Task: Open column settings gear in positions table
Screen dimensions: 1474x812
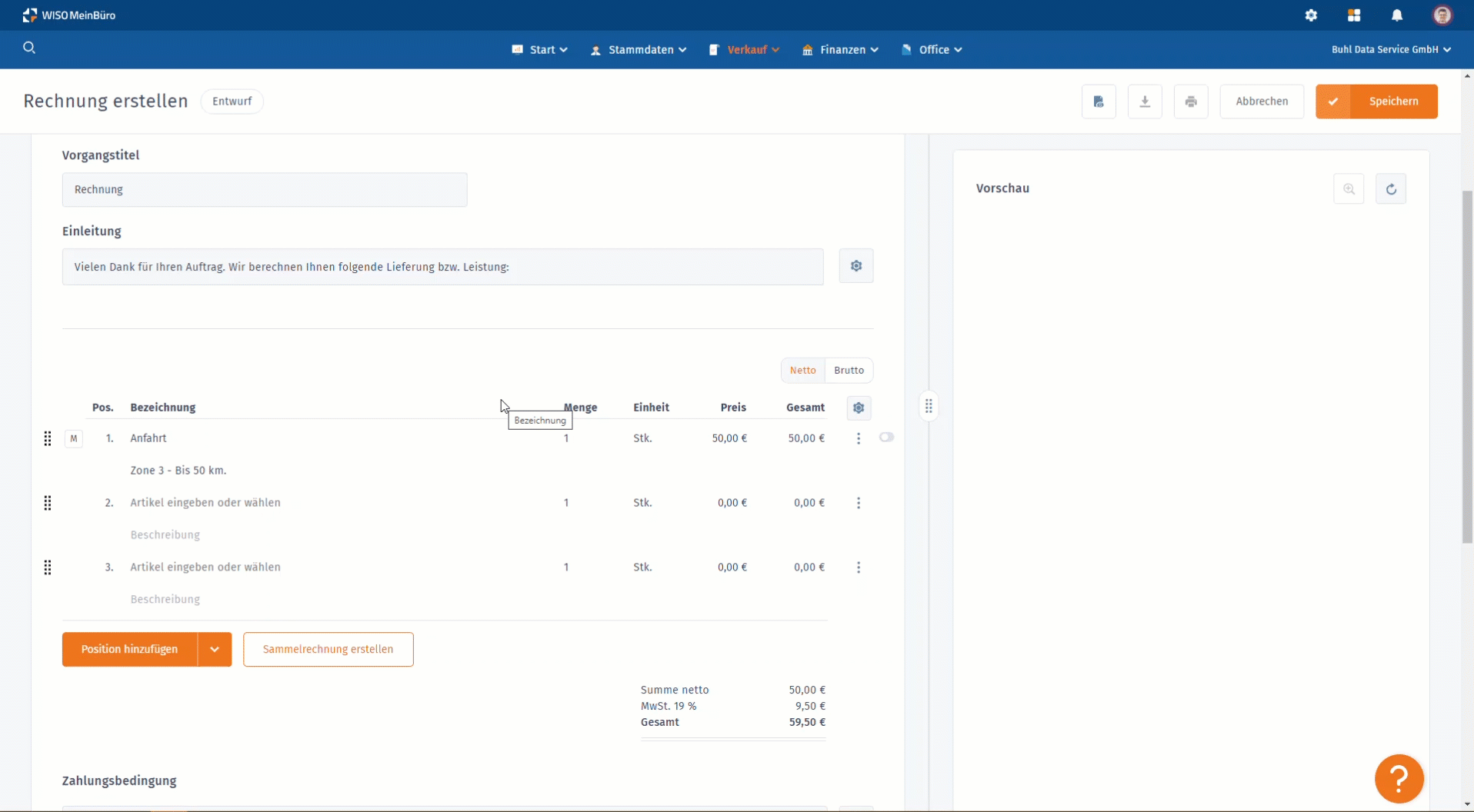Action: click(859, 408)
